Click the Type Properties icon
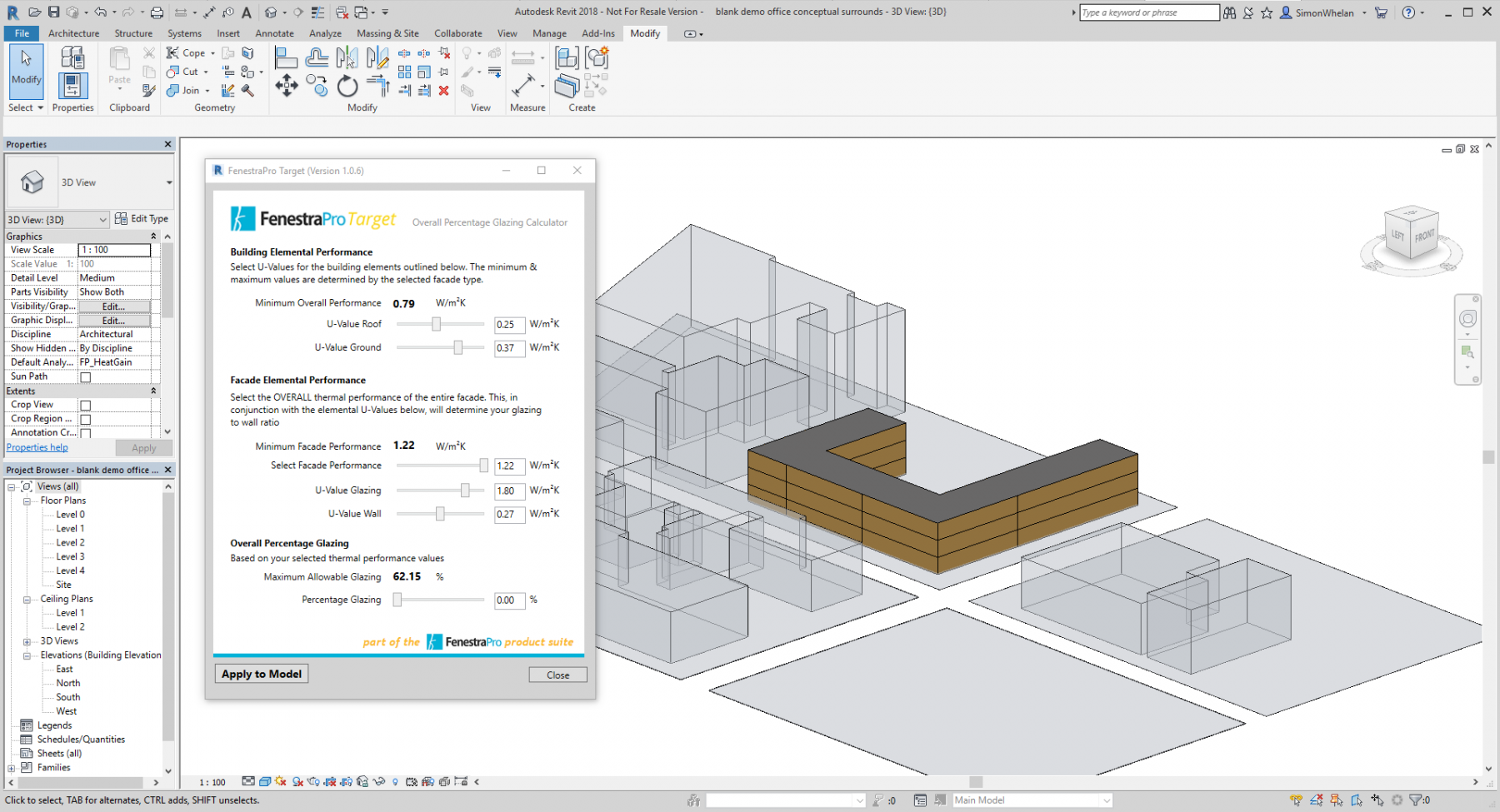The height and width of the screenshot is (812, 1500). point(72,57)
